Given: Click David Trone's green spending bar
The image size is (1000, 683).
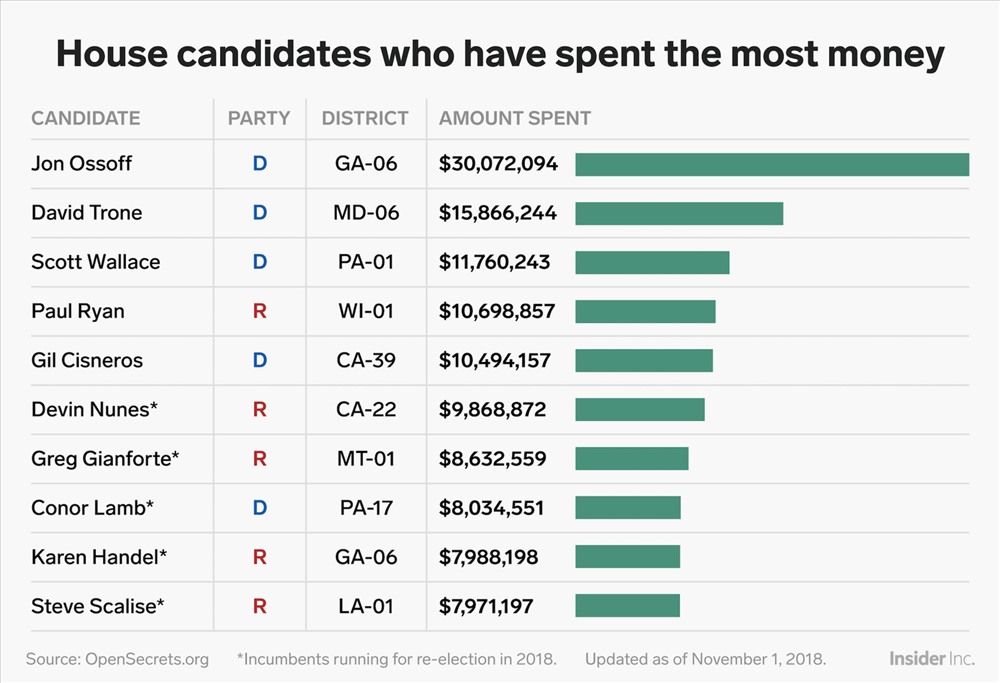Looking at the screenshot, I should [679, 214].
